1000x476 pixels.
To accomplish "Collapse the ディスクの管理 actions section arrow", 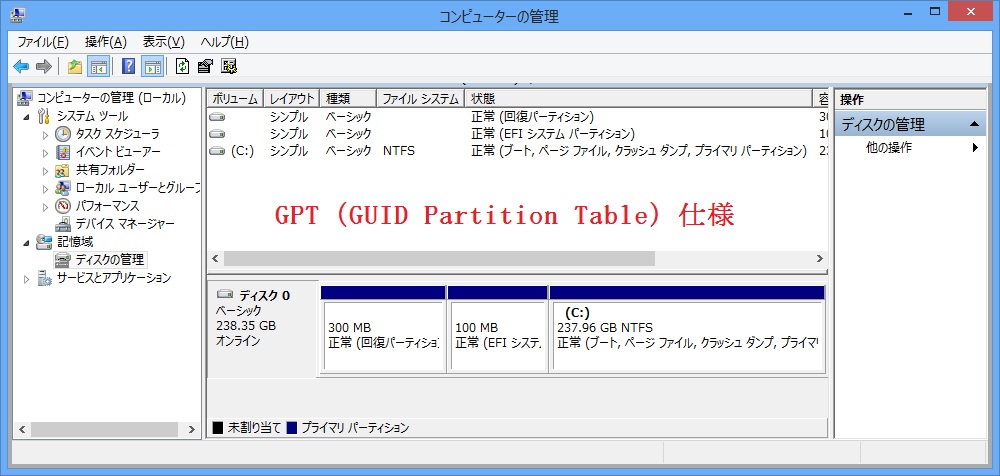I will click(x=974, y=124).
